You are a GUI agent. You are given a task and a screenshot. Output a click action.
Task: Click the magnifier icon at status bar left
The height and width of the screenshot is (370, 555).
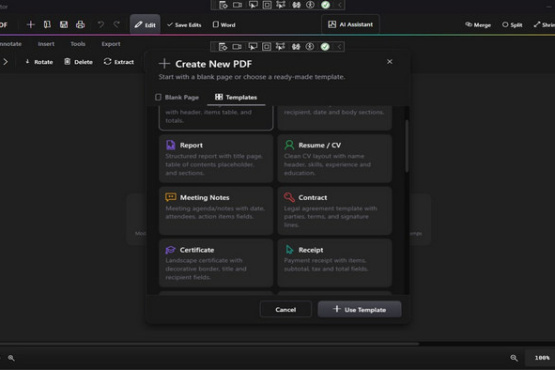coord(11,358)
